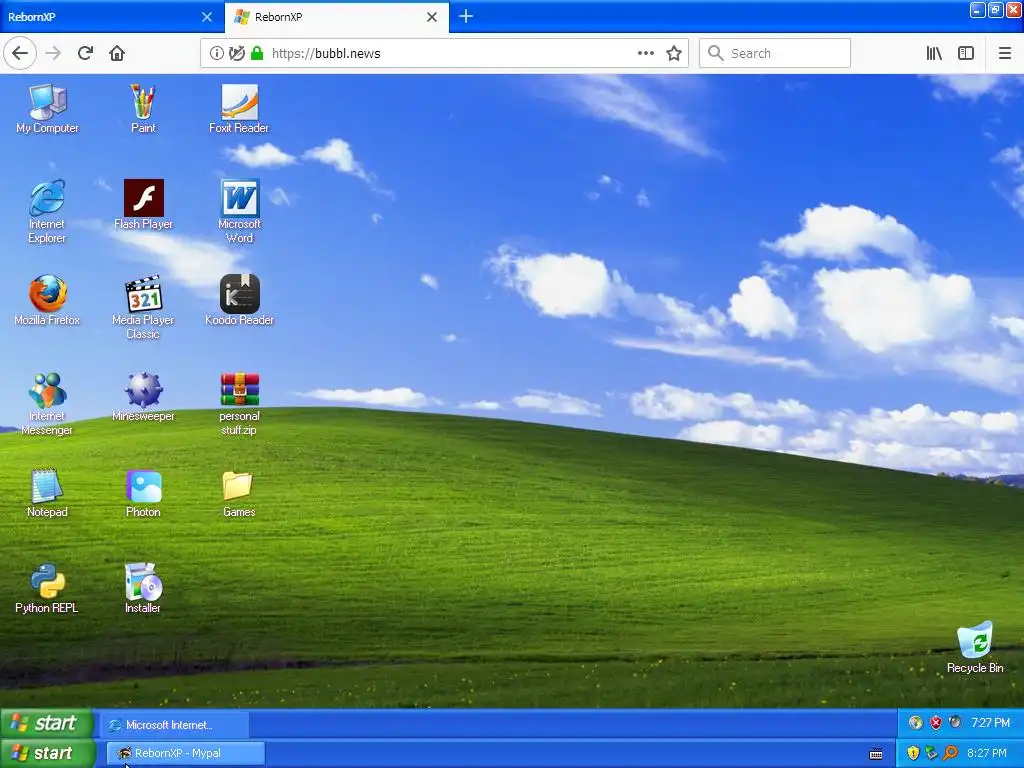
Task: Open the My Computer desktop icon
Action: (47, 109)
